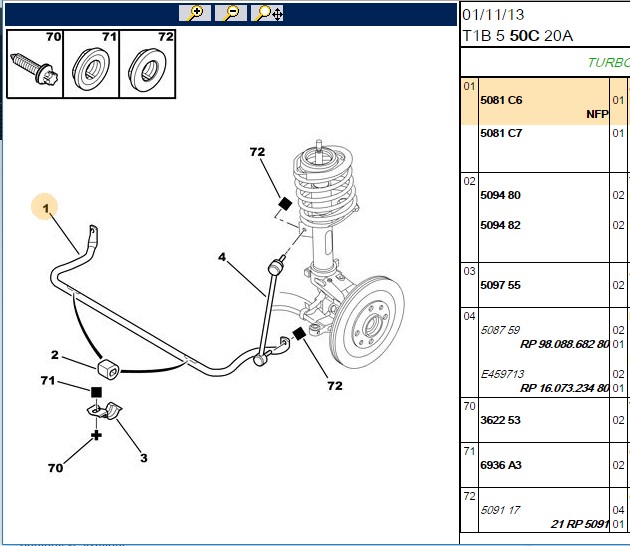This screenshot has height=546, width=630.
Task: Click row index 02 in parts table
Action: (469, 181)
